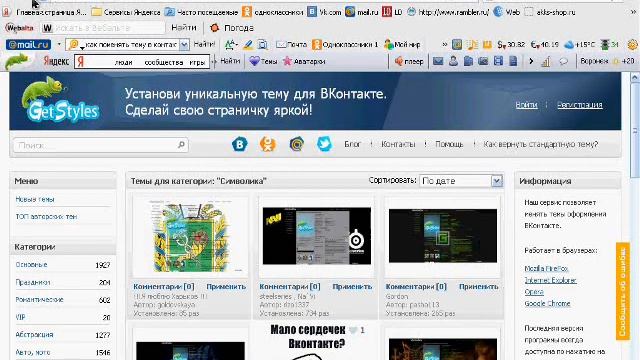
Task: Expand the mail.ru logo dropdown arrow
Action: pyautogui.click(x=59, y=44)
